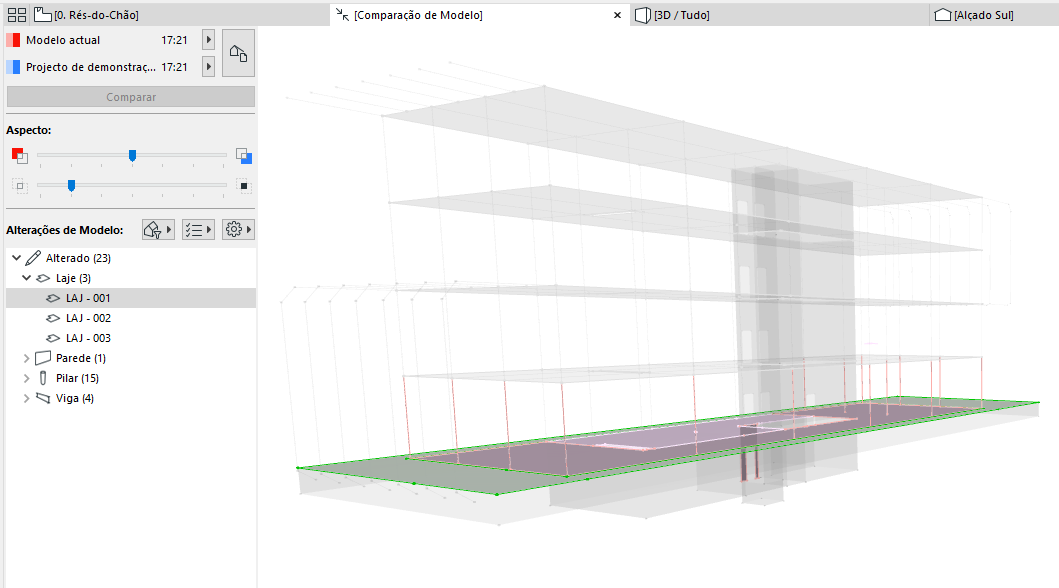1059x588 pixels.
Task: Expand the Pilar (15) node
Action: (26, 378)
